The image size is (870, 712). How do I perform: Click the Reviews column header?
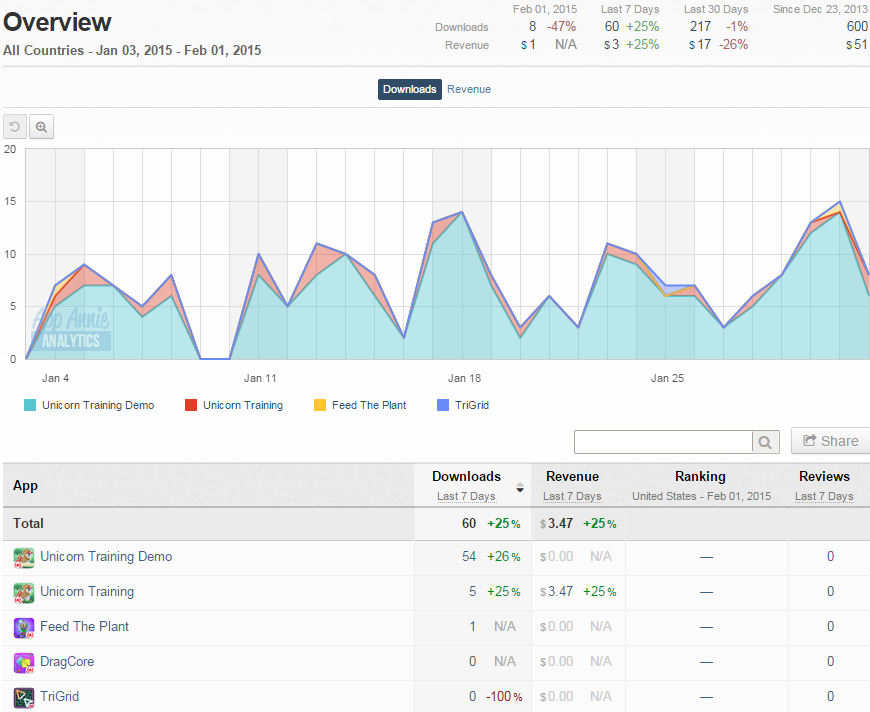pyautogui.click(x=824, y=476)
